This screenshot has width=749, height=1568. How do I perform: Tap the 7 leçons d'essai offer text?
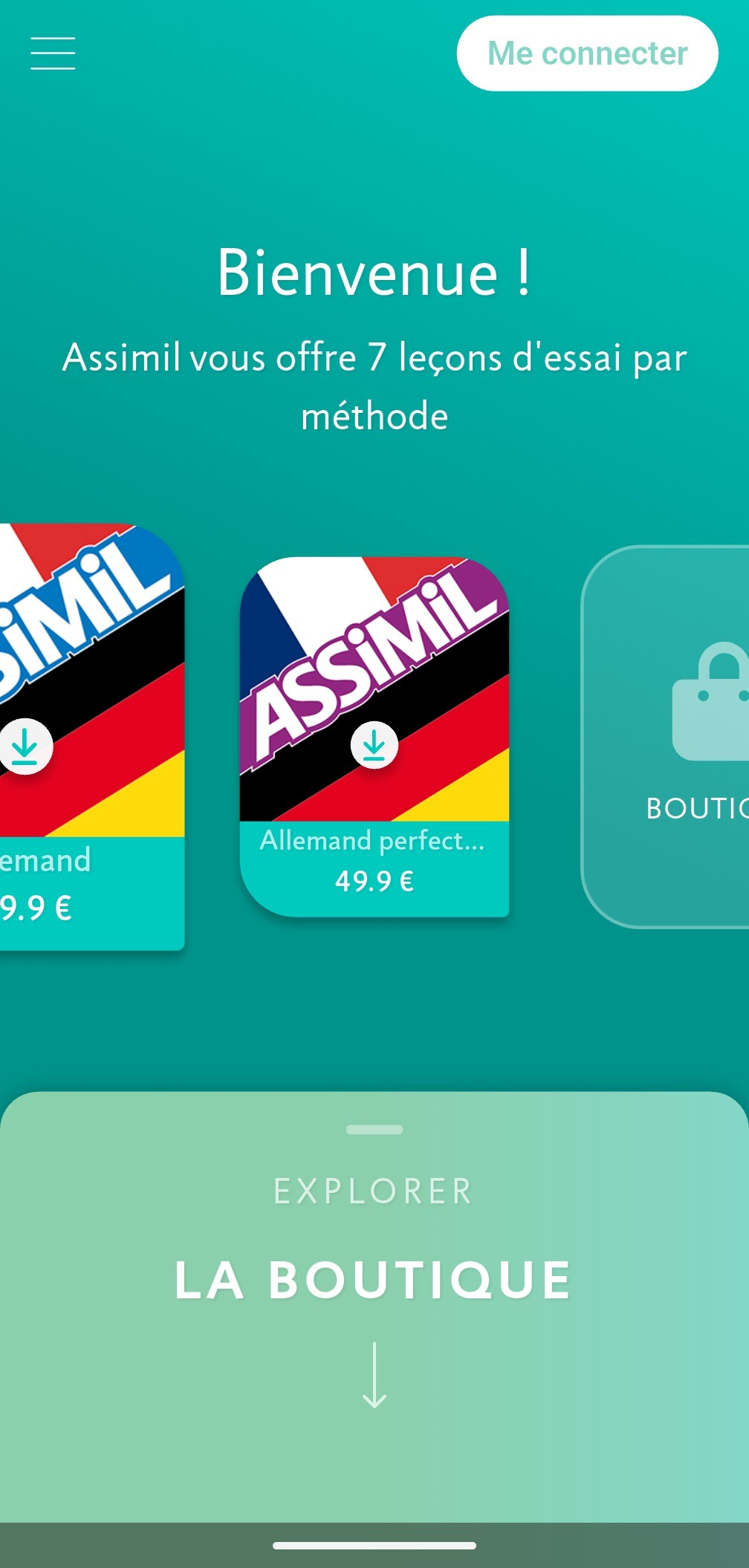tap(374, 386)
